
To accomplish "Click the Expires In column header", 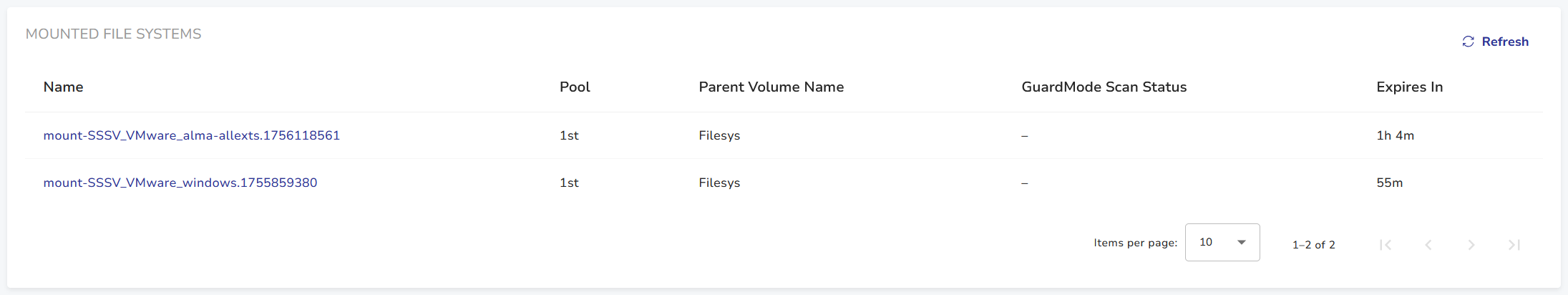I will click(1409, 87).
